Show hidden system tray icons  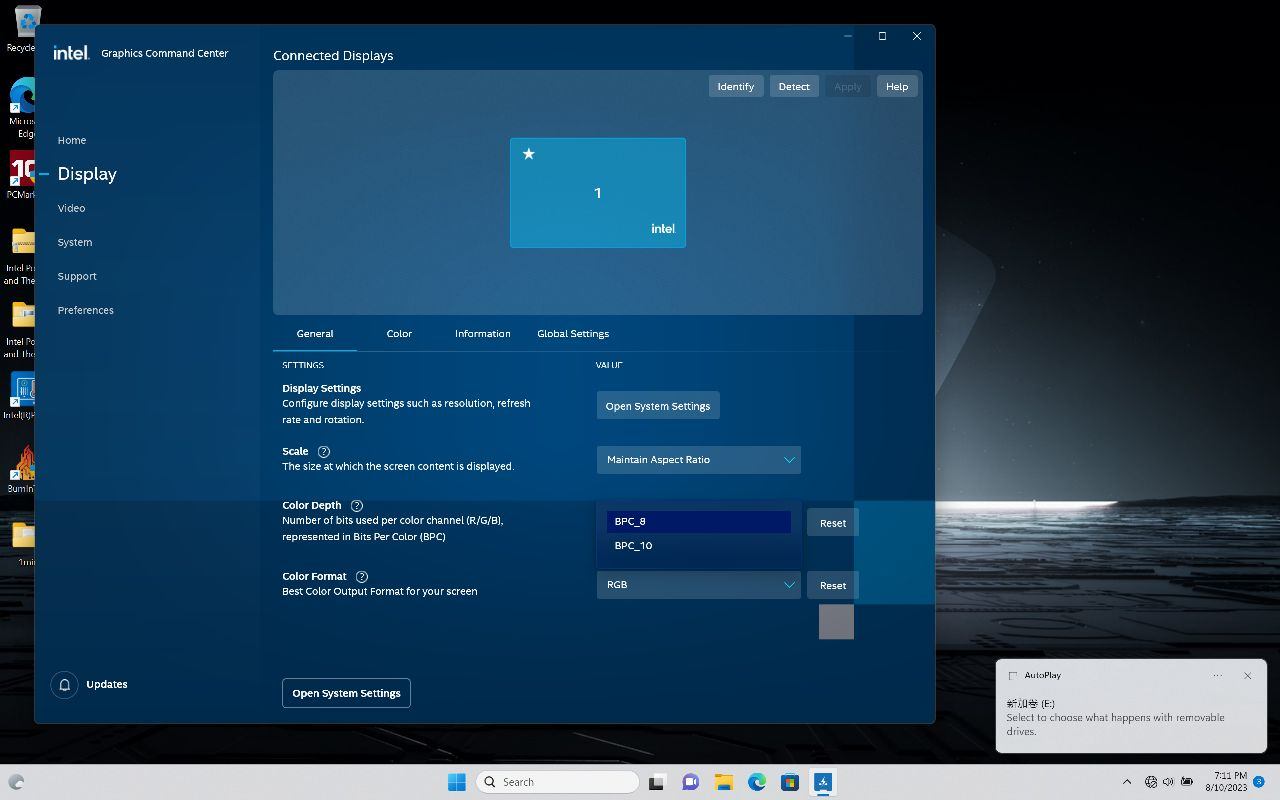click(x=1127, y=782)
